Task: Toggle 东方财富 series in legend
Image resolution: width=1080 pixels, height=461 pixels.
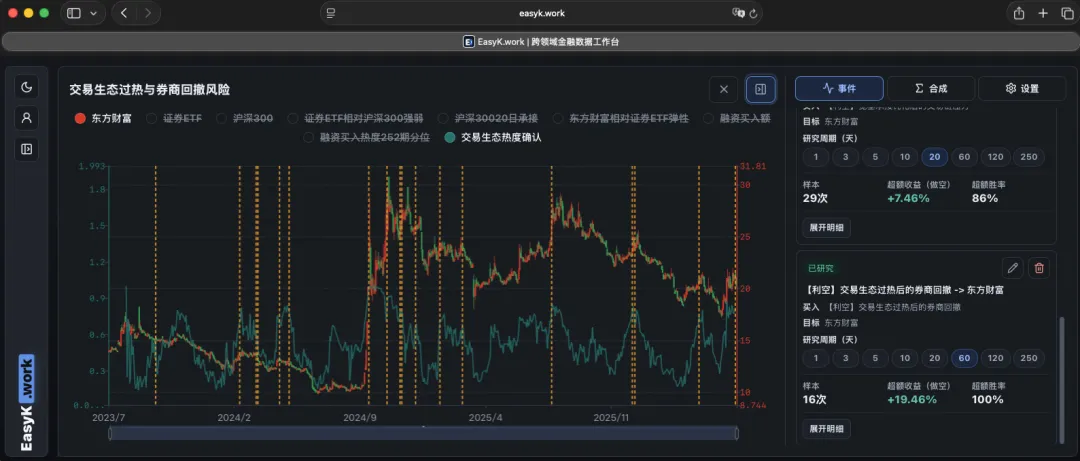Action: click(104, 119)
